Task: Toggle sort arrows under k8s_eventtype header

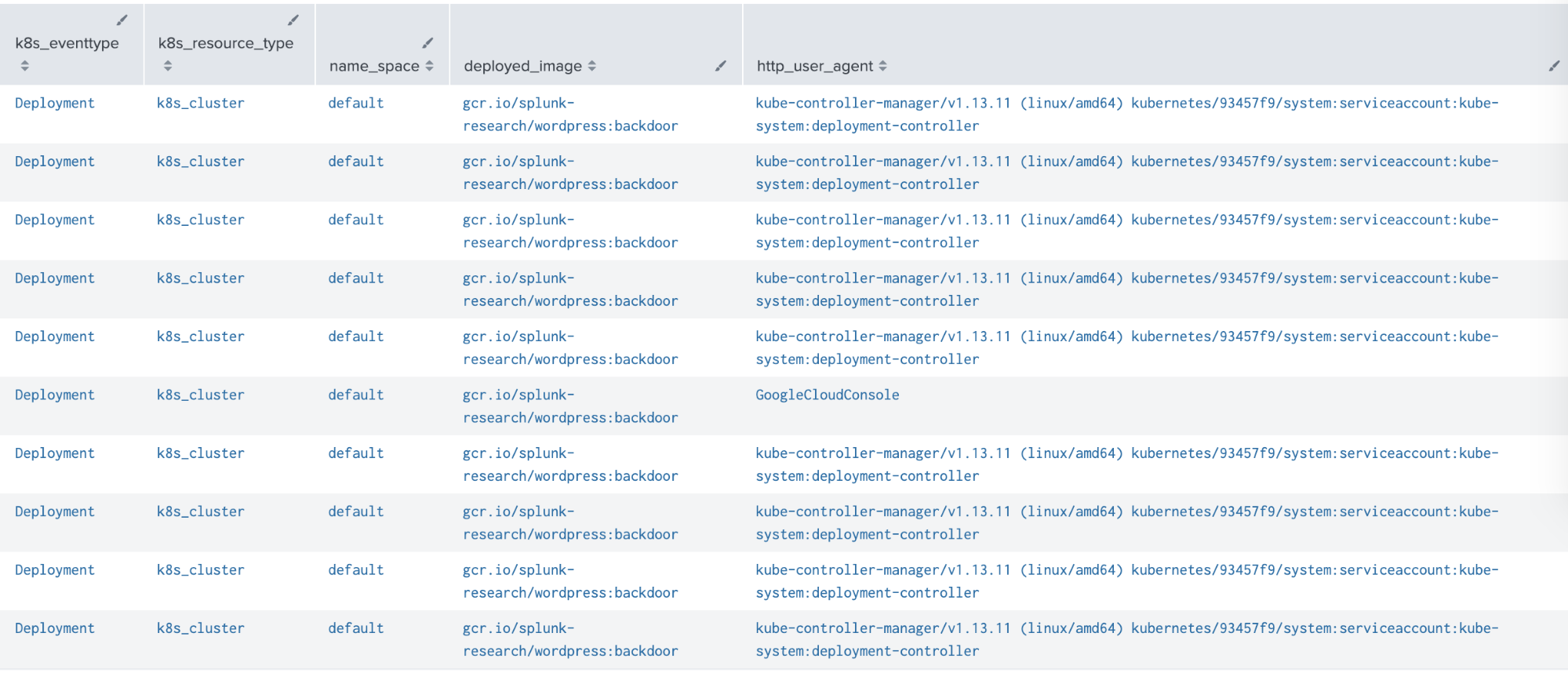Action: pos(25,66)
